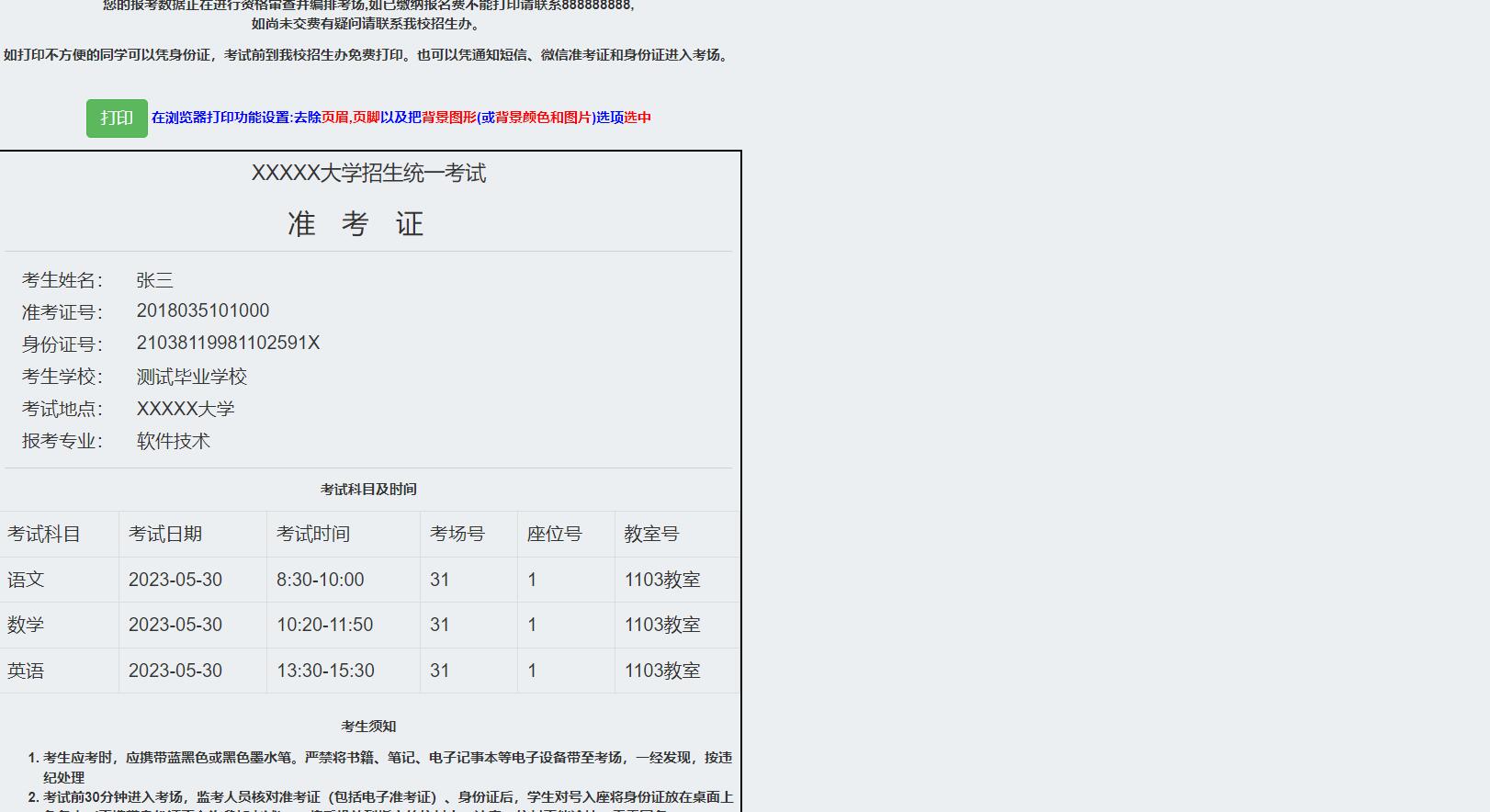Click room number 31 in 语文 row

coord(440,580)
